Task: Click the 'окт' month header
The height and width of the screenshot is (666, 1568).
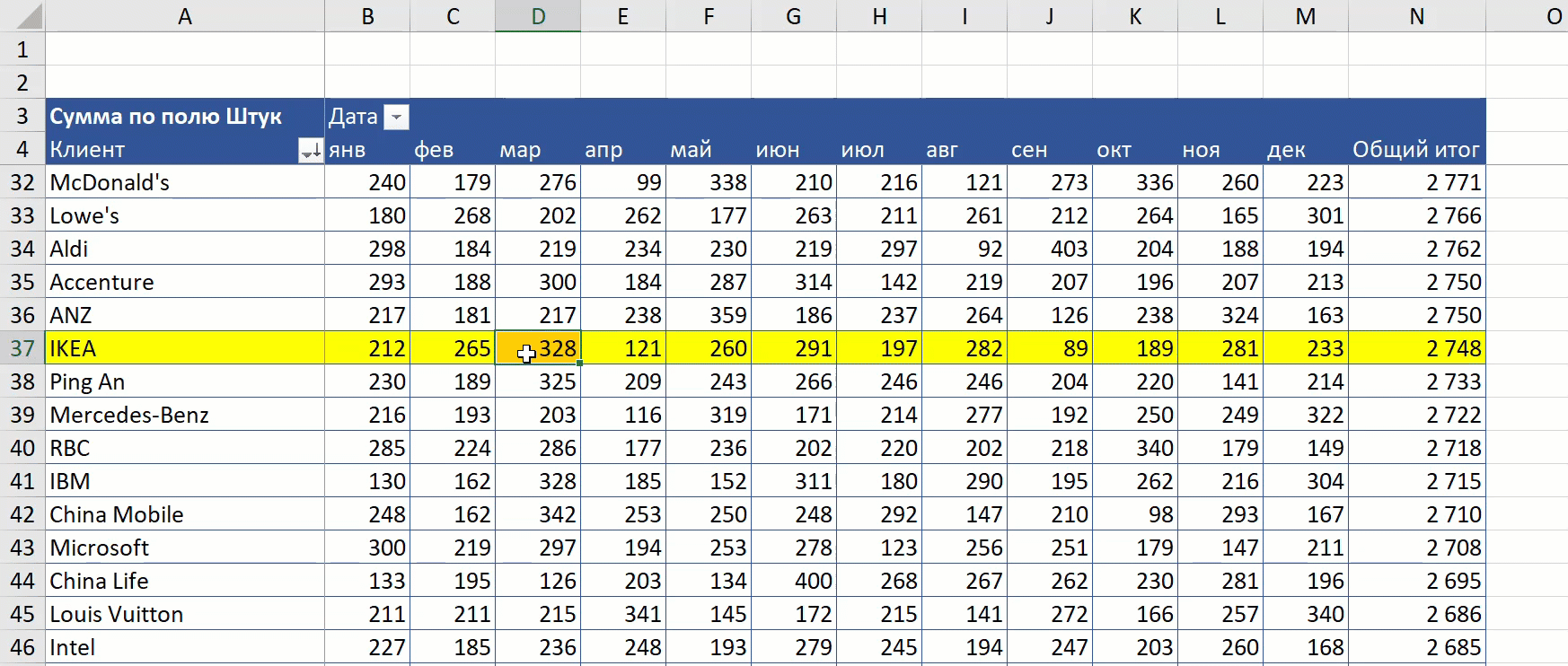Action: 1135,149
